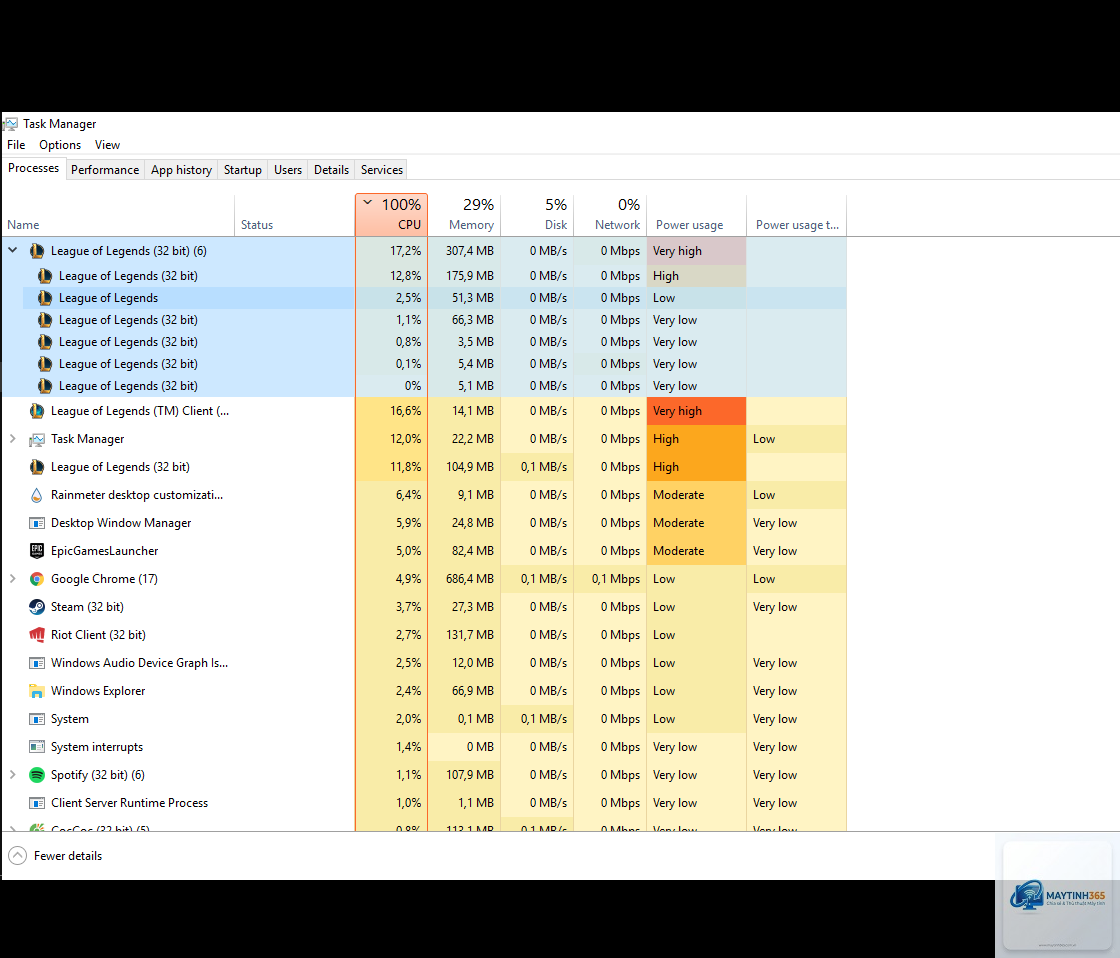
Task: Switch to the App history tab
Action: [x=181, y=170]
